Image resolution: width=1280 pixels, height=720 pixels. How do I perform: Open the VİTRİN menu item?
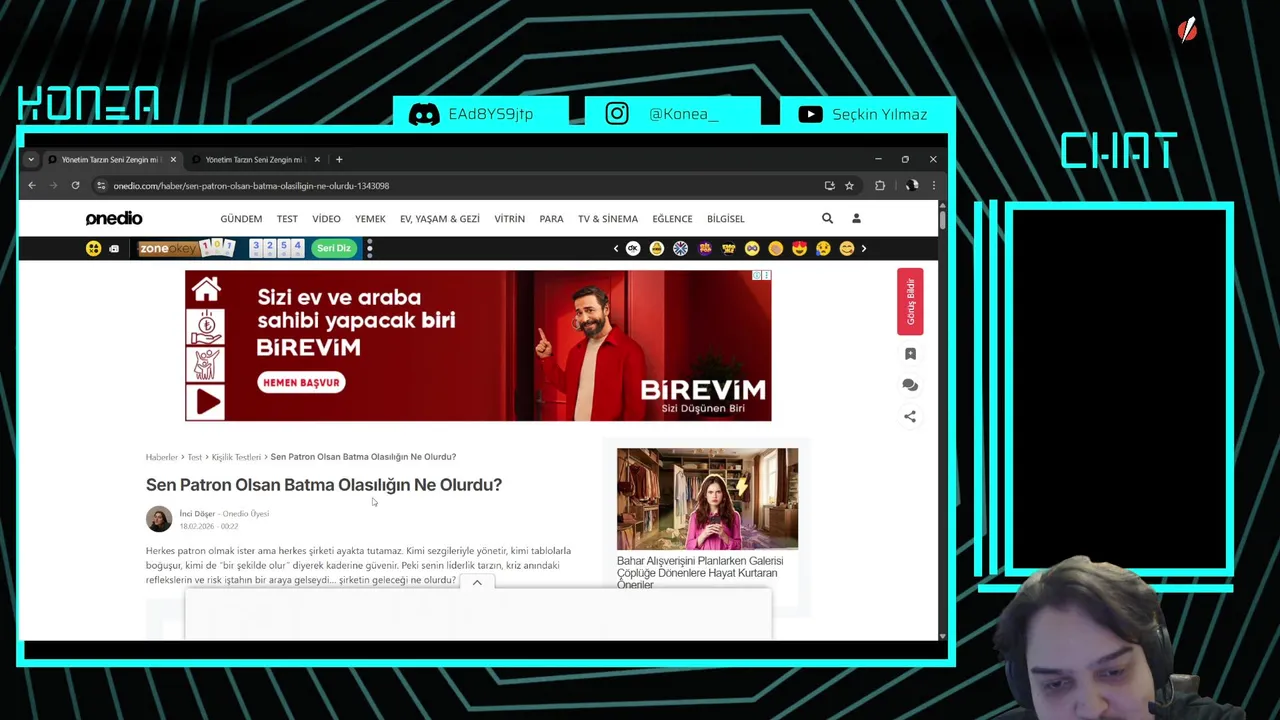[509, 219]
